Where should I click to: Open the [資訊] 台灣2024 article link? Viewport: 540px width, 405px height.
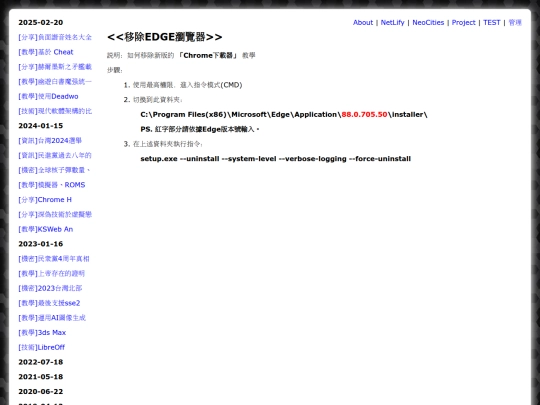point(50,141)
